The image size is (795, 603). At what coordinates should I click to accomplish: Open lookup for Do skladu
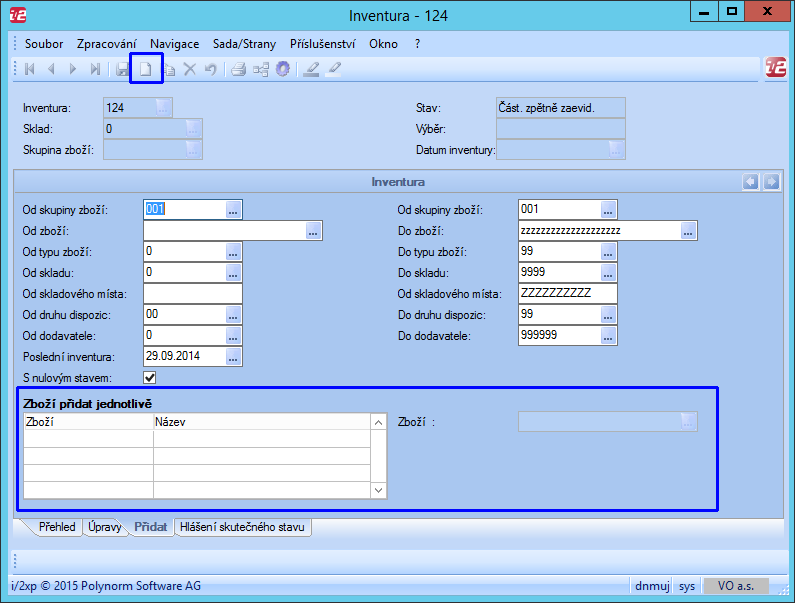pos(608,273)
